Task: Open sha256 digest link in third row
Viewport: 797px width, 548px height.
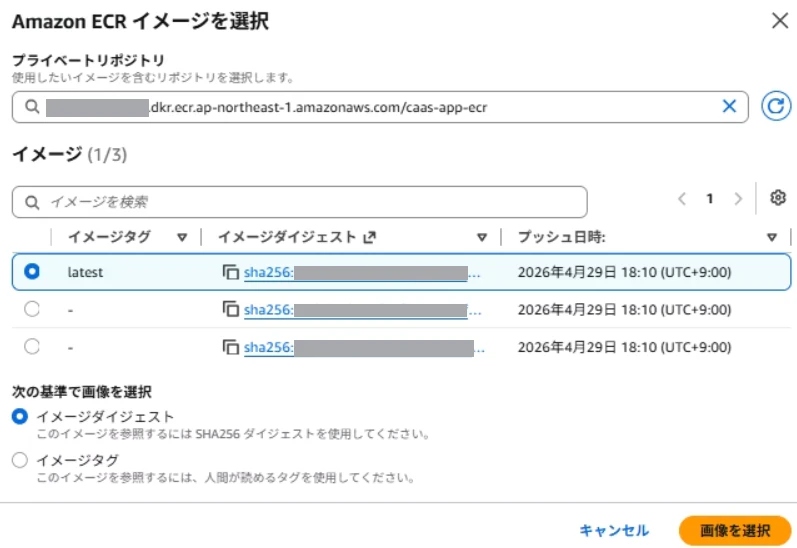Action: 364,348
